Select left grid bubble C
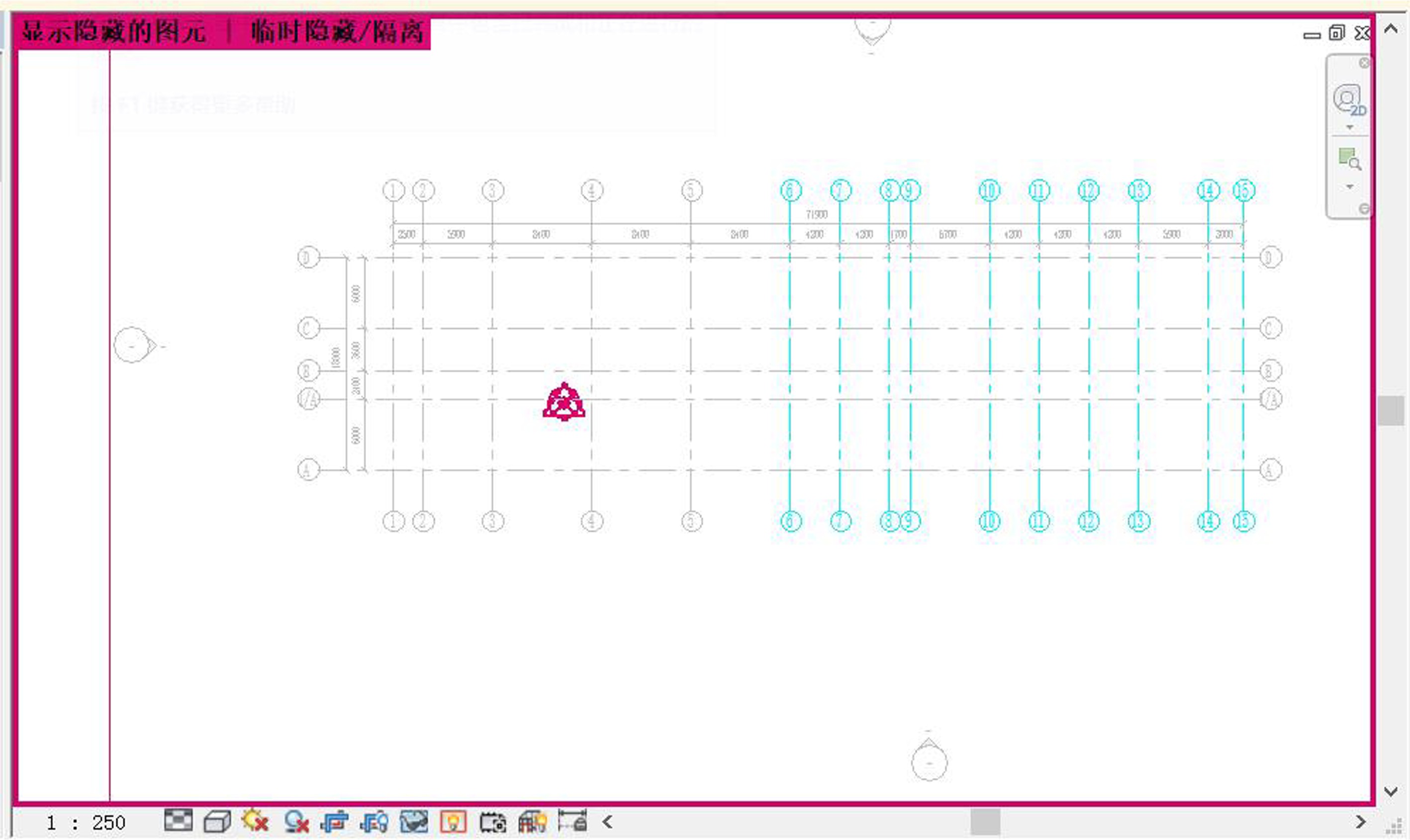The width and height of the screenshot is (1410, 840). point(308,328)
